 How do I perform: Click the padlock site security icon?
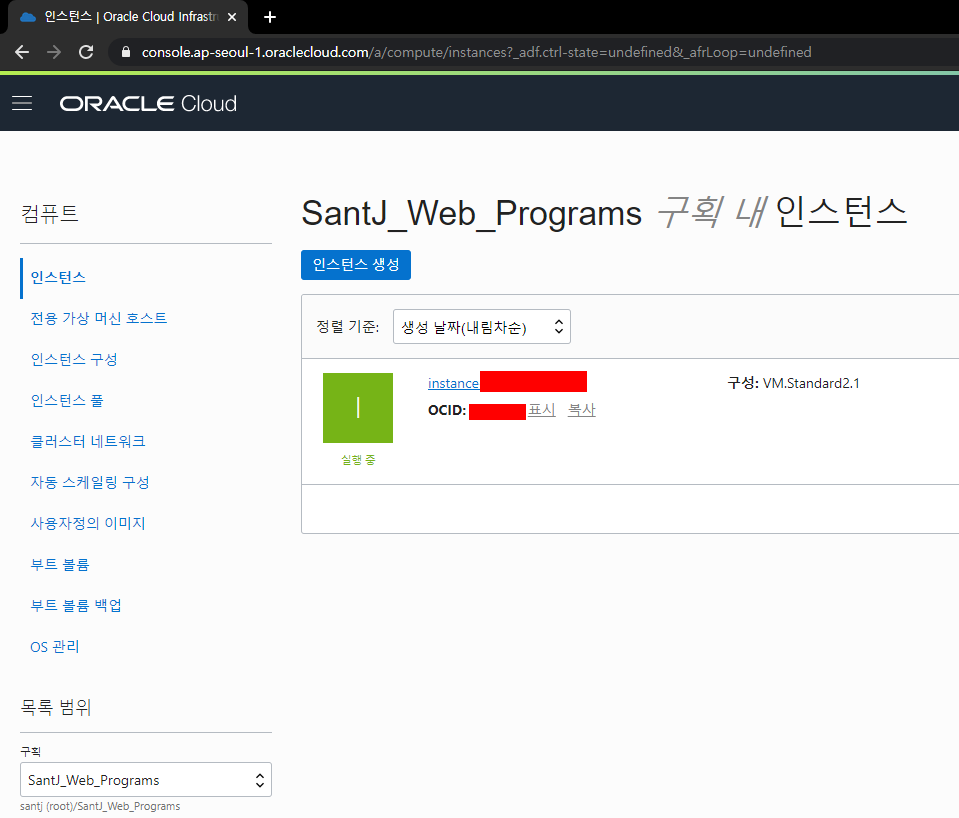pos(126,52)
